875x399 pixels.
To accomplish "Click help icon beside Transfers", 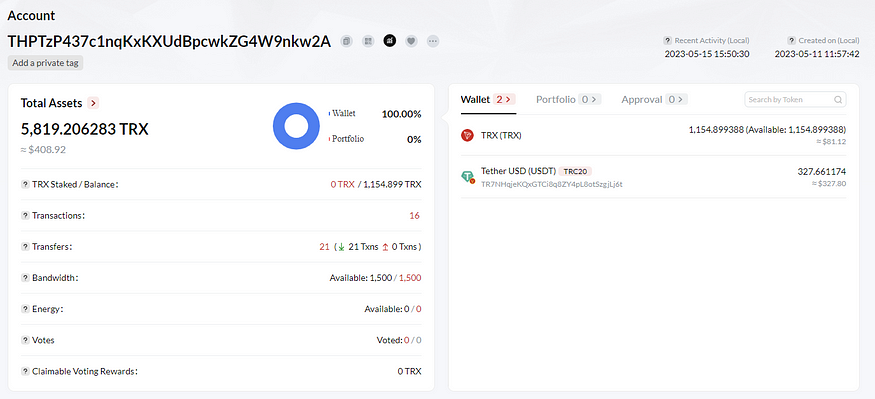I will 25,247.
